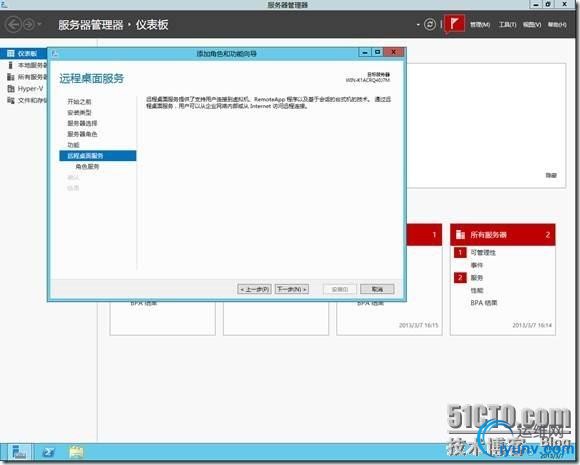Screen dimensions: 580x465
Task: Click the 上一步(P) button
Action: [254, 289]
